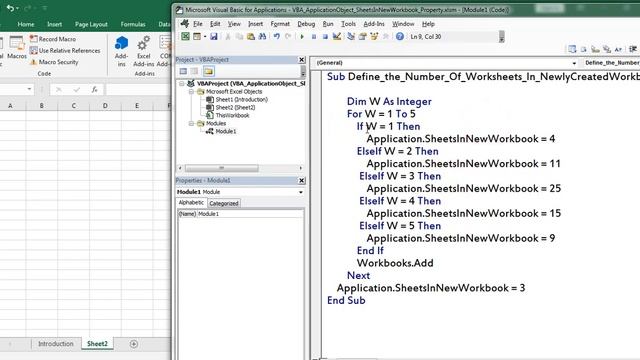640x360 pixels.
Task: Toggle Use Relative References in Excel ribbon
Action: point(65,51)
